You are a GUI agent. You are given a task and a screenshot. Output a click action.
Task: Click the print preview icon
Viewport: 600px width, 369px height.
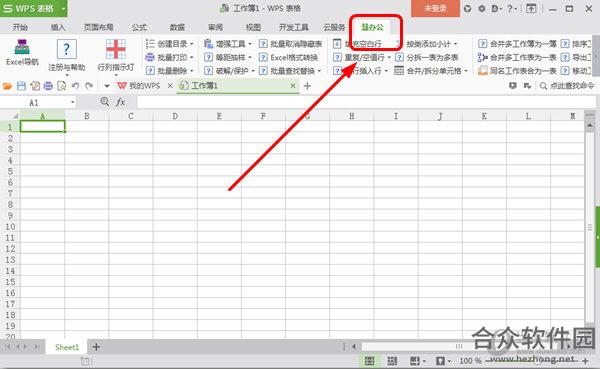coord(62,86)
